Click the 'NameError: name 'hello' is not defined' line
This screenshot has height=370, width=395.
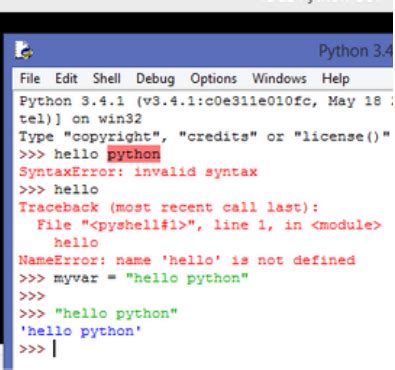187,260
